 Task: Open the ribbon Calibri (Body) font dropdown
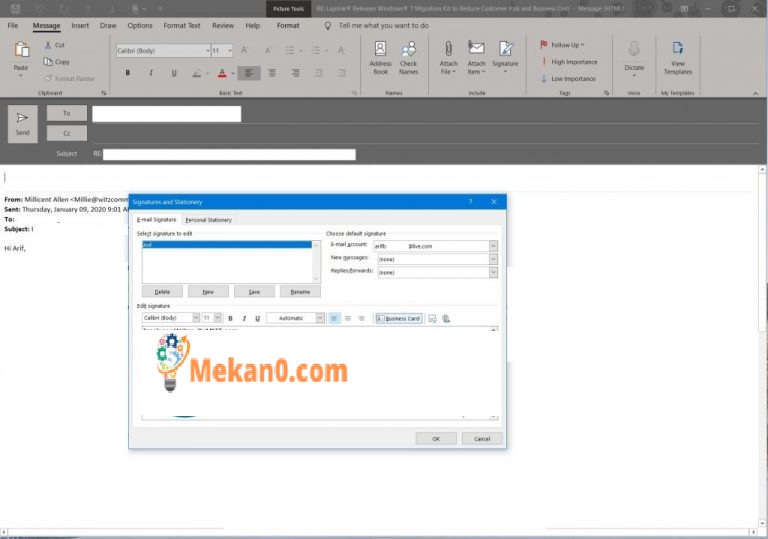point(208,50)
